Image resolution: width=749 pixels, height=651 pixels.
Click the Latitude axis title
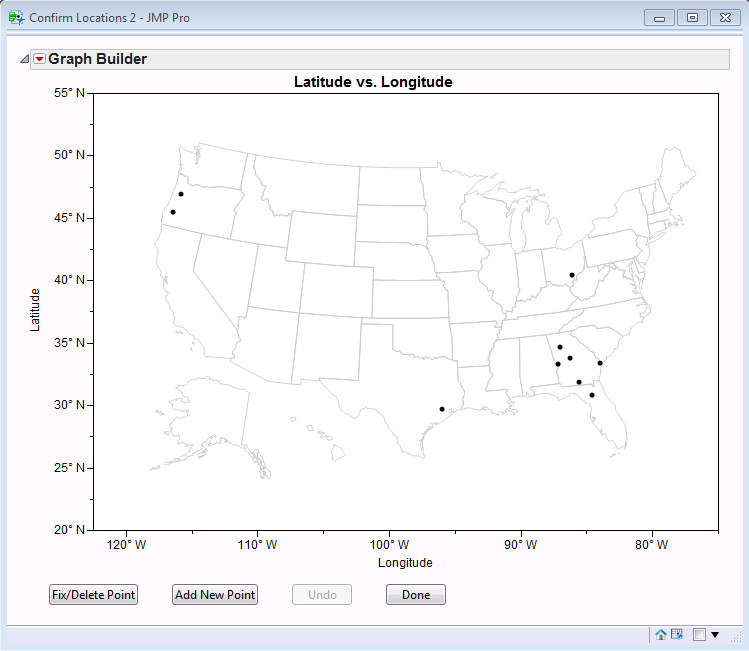coord(35,310)
